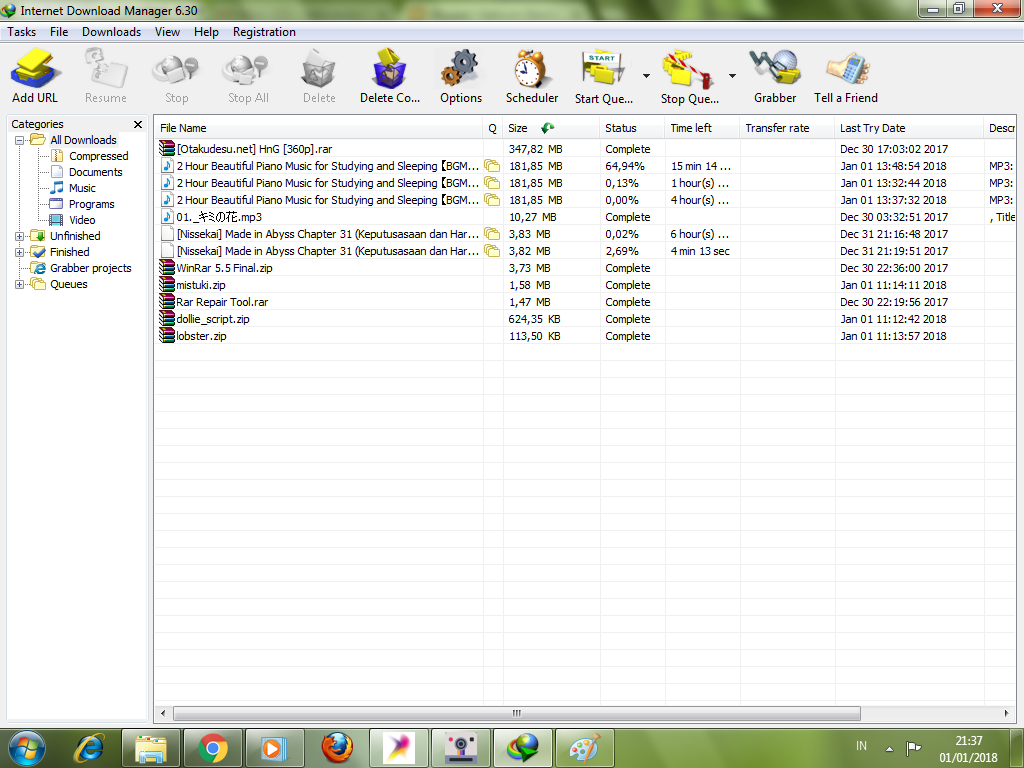Click the Action Center flag icon

pos(913,747)
